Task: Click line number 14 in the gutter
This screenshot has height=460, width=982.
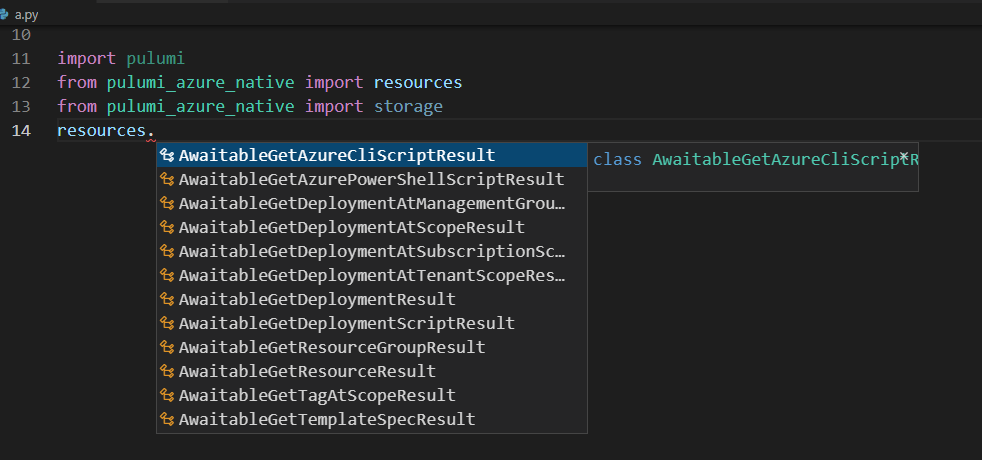Action: pos(21,131)
